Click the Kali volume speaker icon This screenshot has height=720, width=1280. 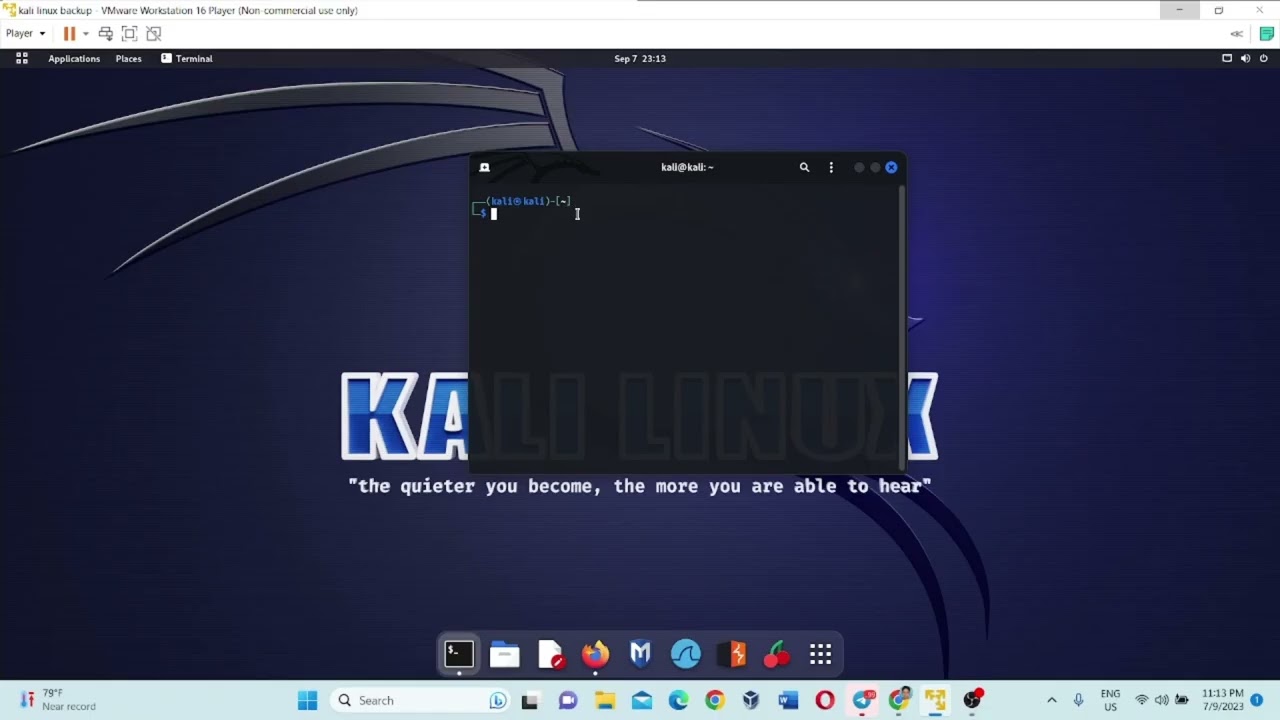pyautogui.click(x=1245, y=58)
